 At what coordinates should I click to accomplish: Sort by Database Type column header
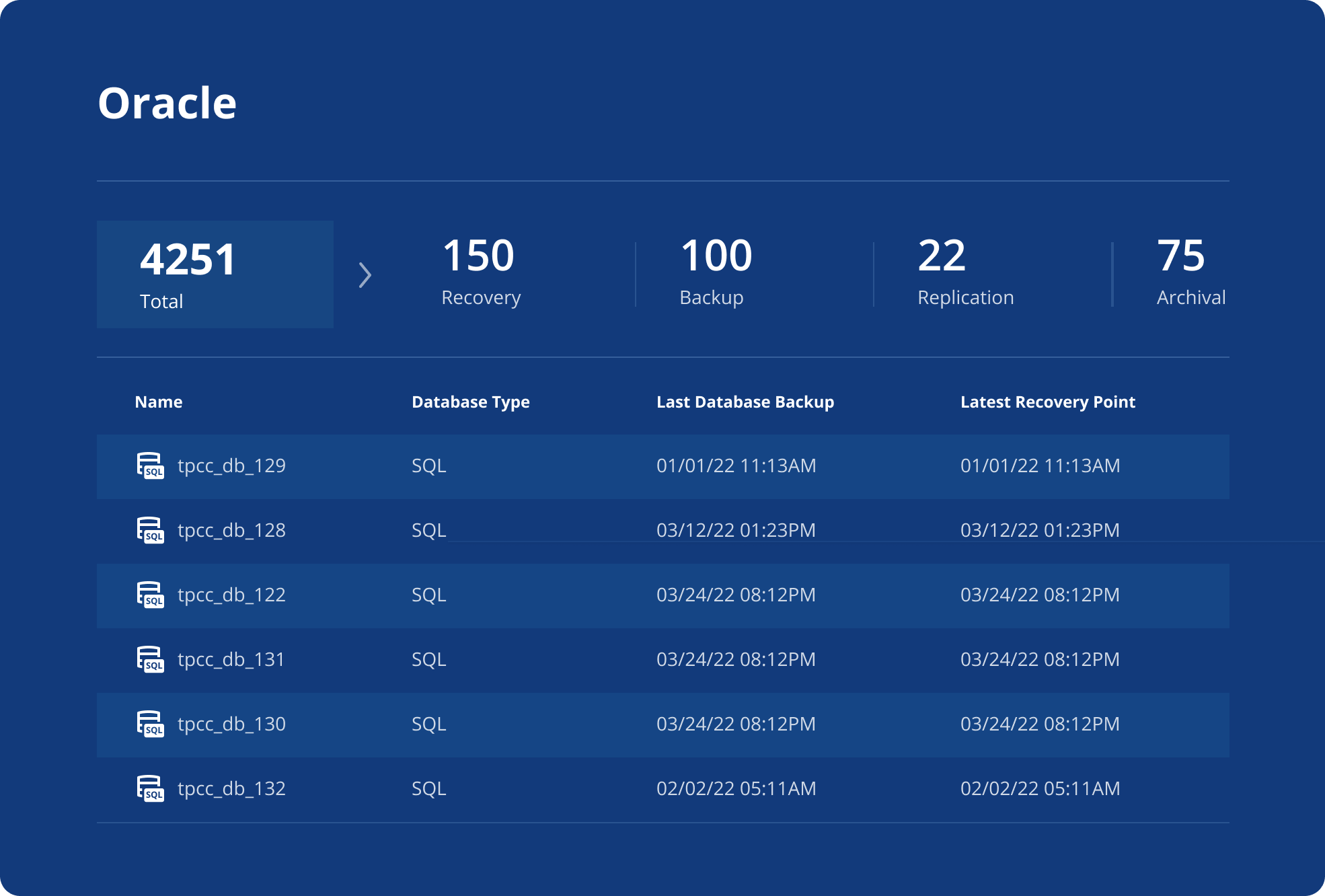(471, 402)
